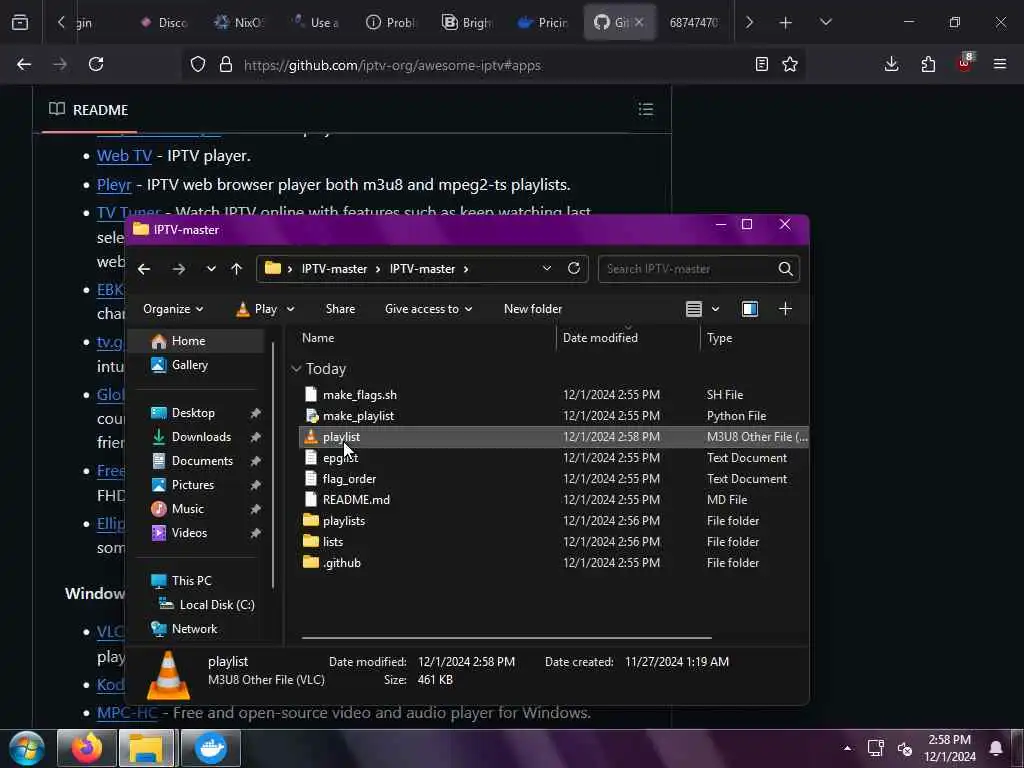Go back in Firefox browser
Viewport: 1024px width, 768px height.
coord(24,64)
